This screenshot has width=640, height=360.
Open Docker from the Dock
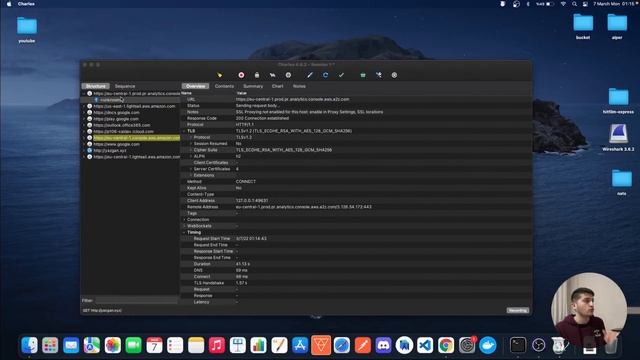point(487,345)
